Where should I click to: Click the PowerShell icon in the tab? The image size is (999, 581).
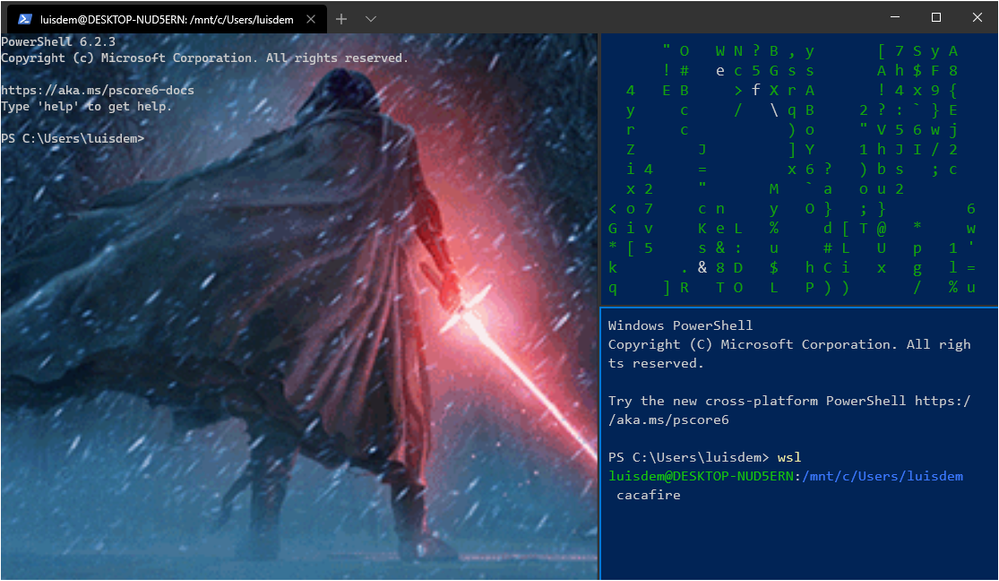(x=25, y=19)
